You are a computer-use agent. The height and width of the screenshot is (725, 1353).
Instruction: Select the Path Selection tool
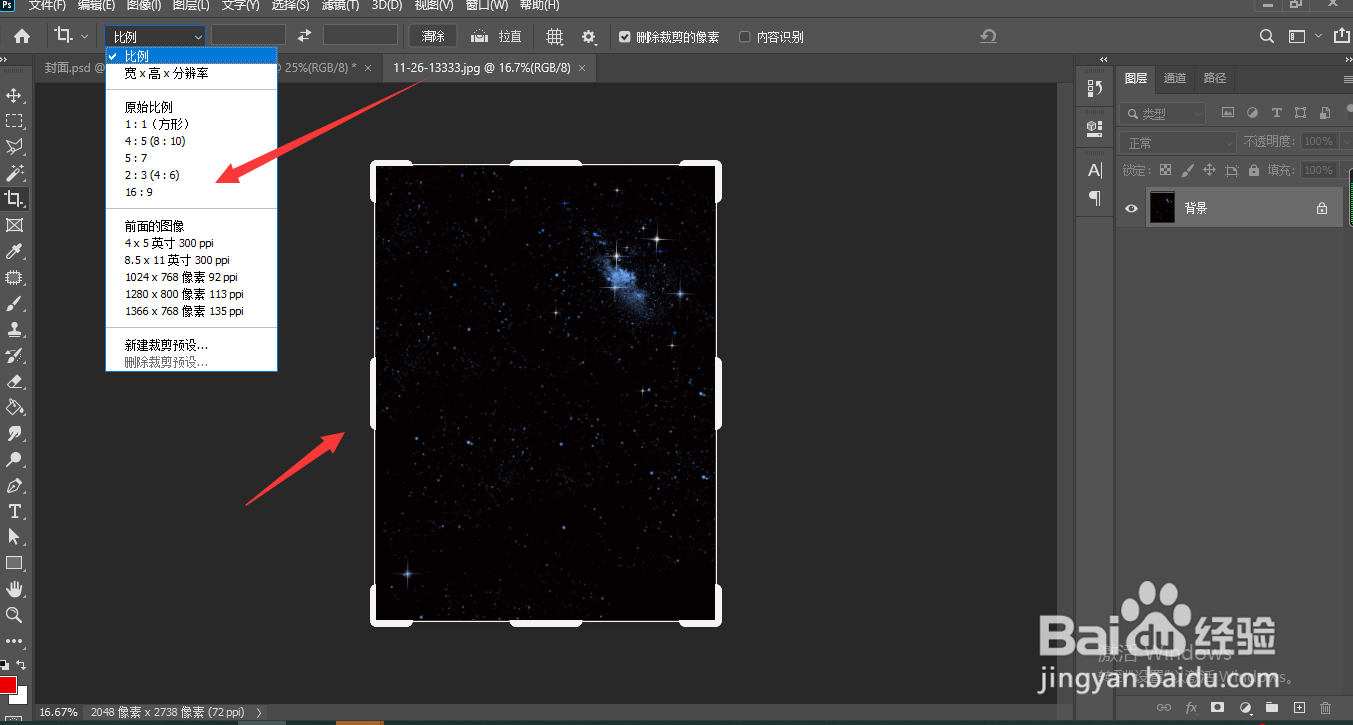click(14, 537)
